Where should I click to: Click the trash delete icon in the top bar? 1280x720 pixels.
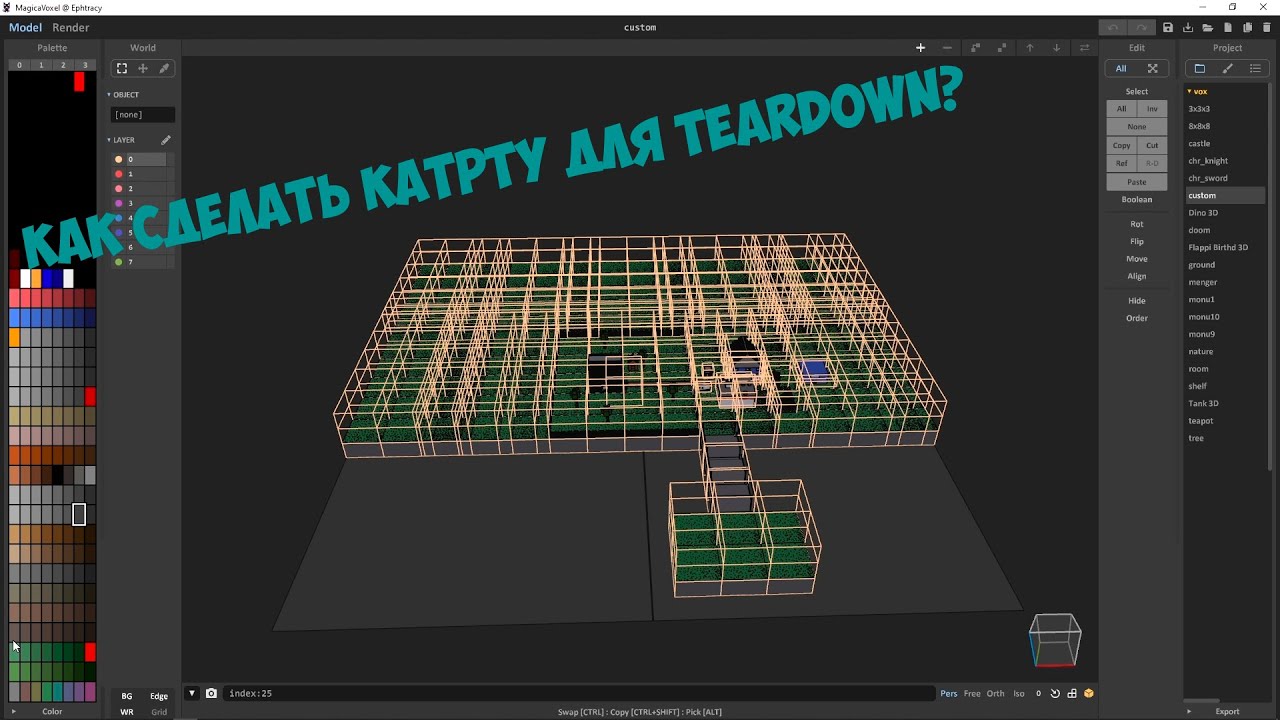(1267, 28)
